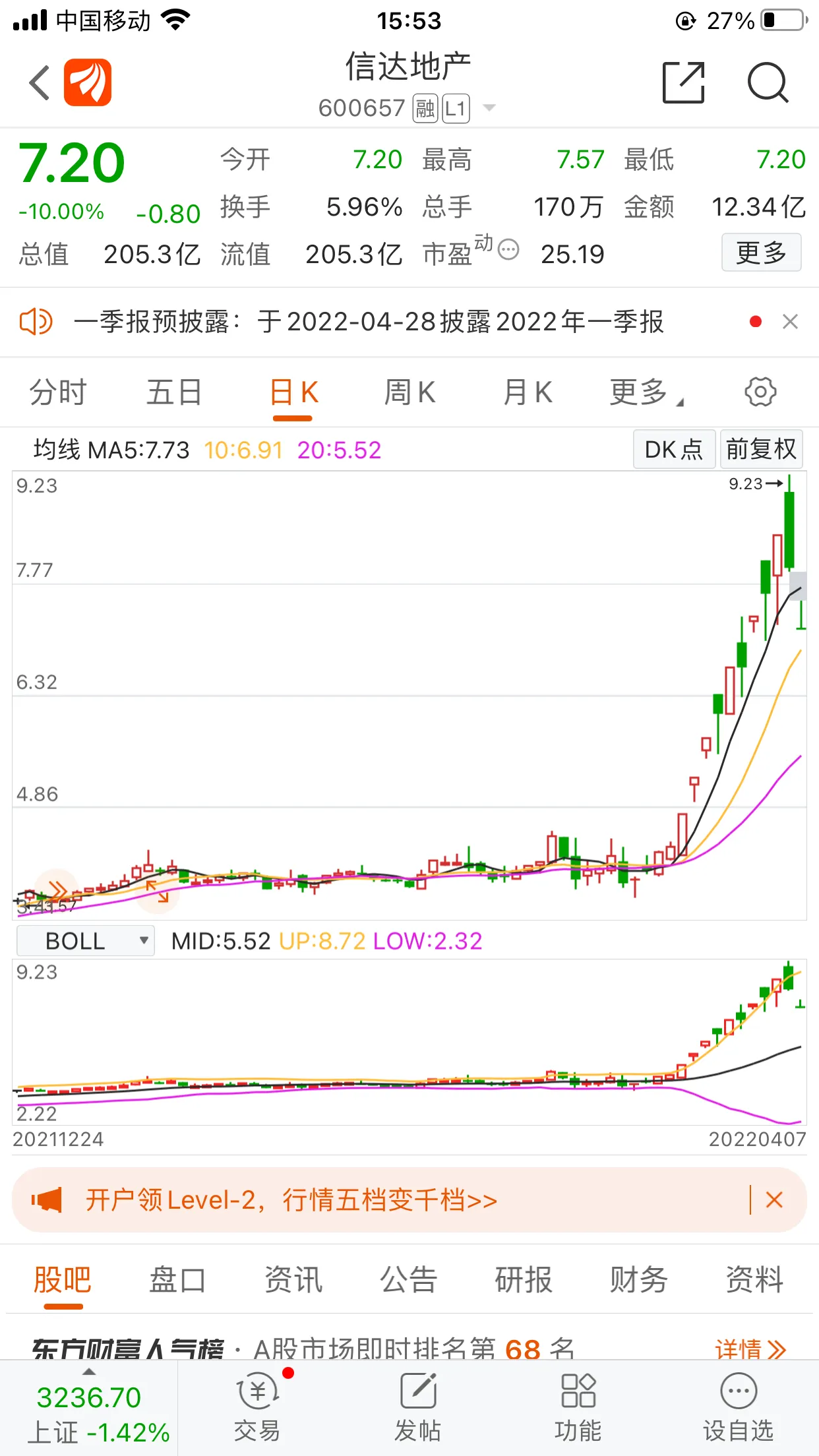Tap the MID:5.52 BOLL value
819x1456 pixels.
221,941
